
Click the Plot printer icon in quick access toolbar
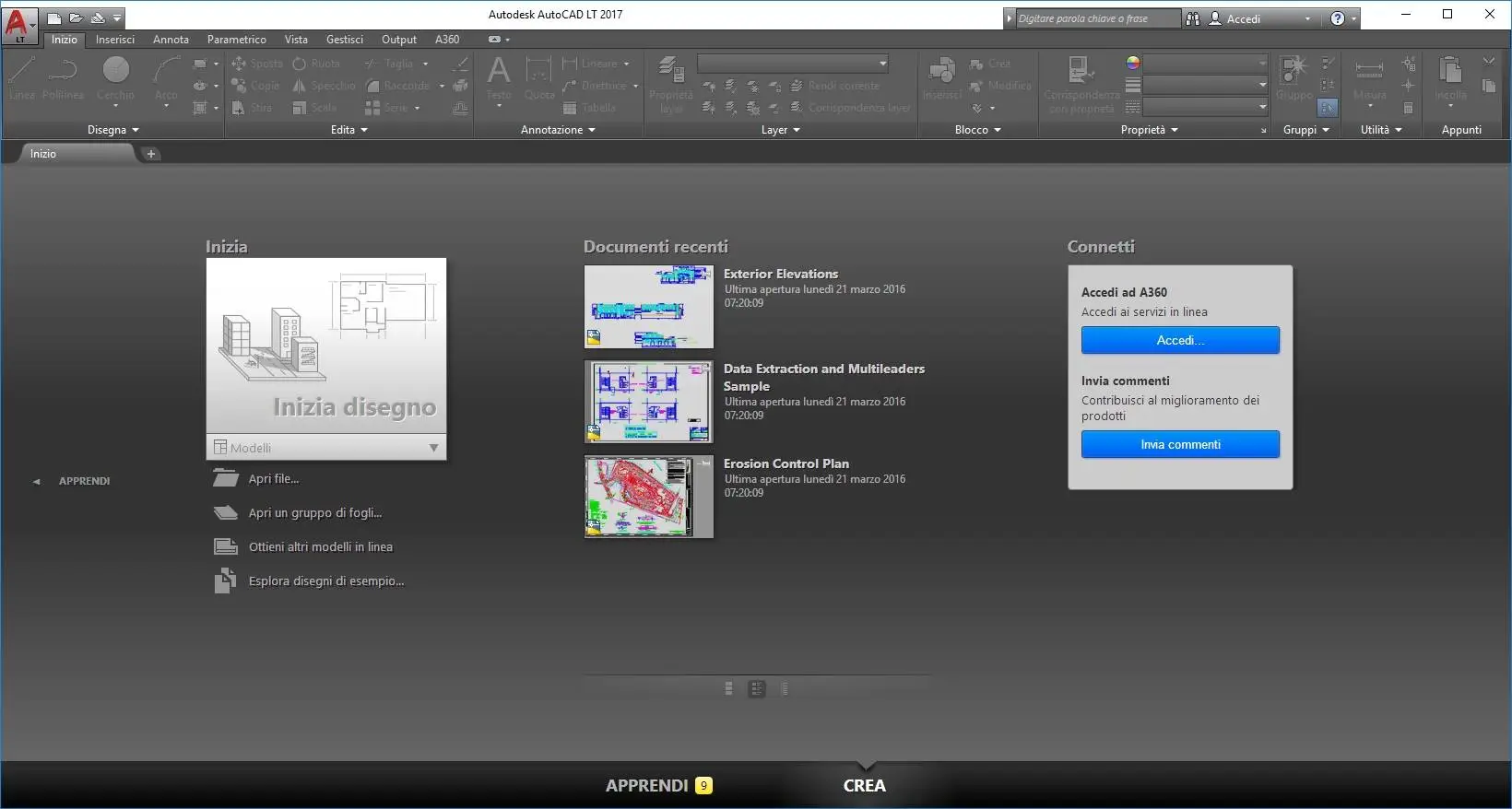[x=97, y=18]
